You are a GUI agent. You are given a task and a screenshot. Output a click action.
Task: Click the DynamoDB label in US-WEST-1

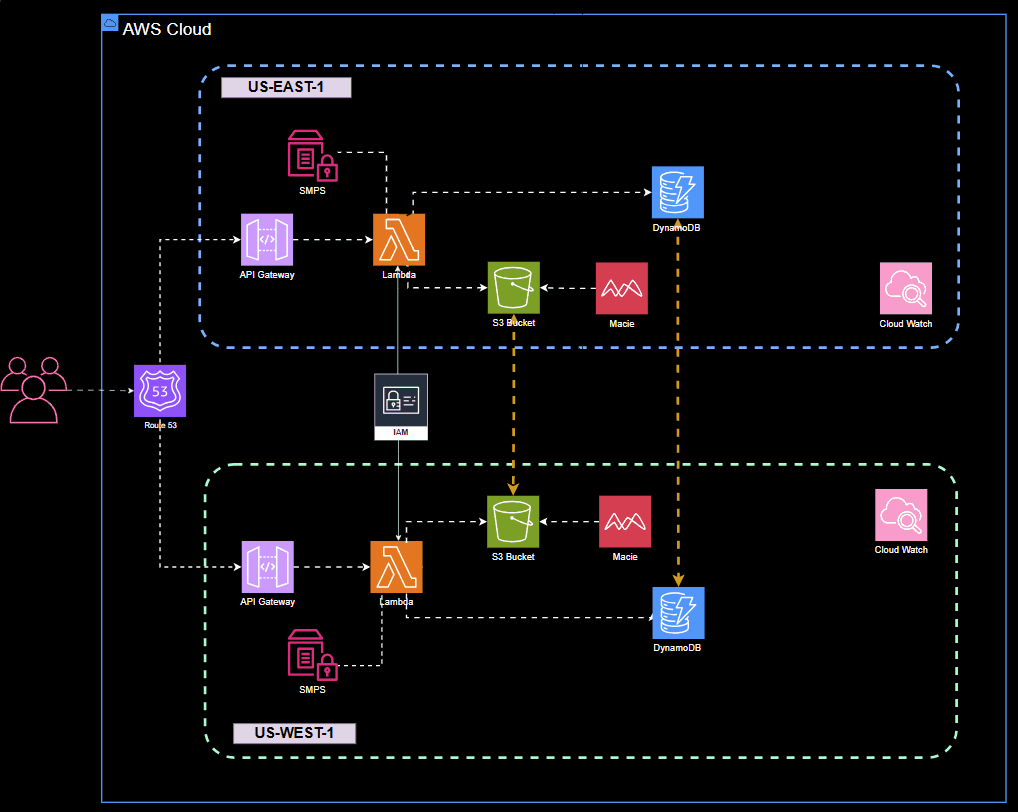[x=677, y=648]
